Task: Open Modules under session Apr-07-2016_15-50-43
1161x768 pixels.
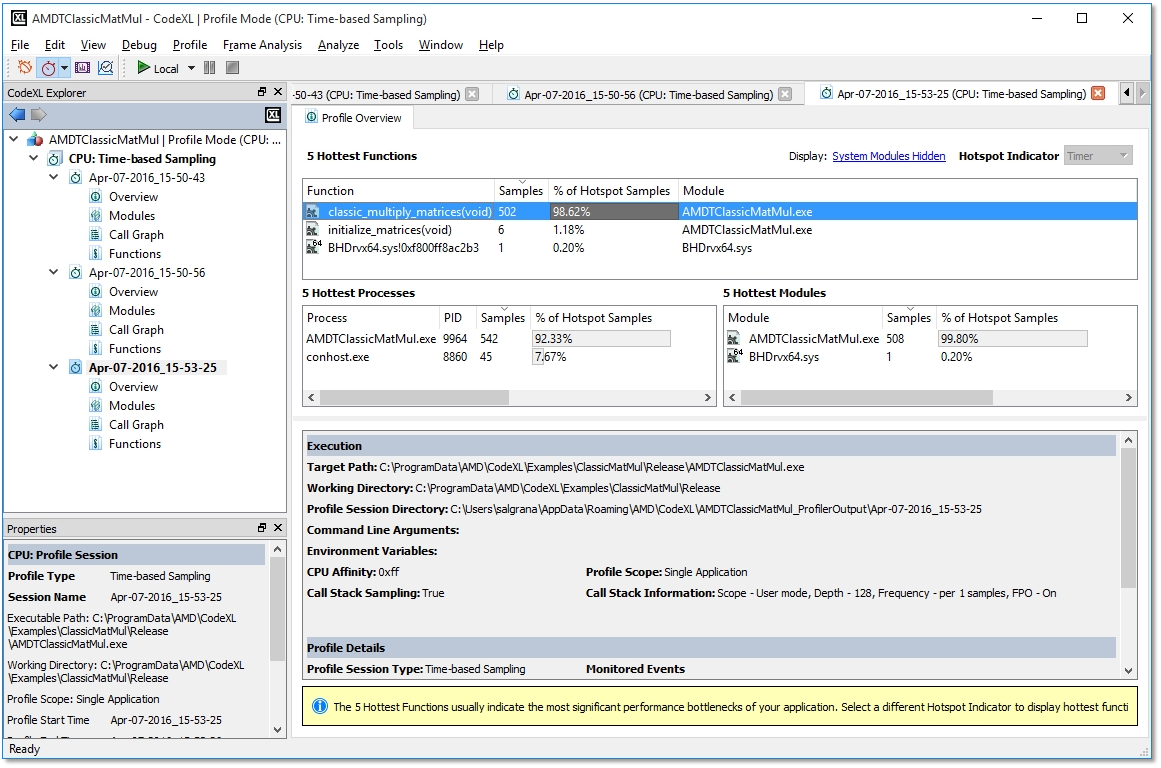Action: point(132,216)
